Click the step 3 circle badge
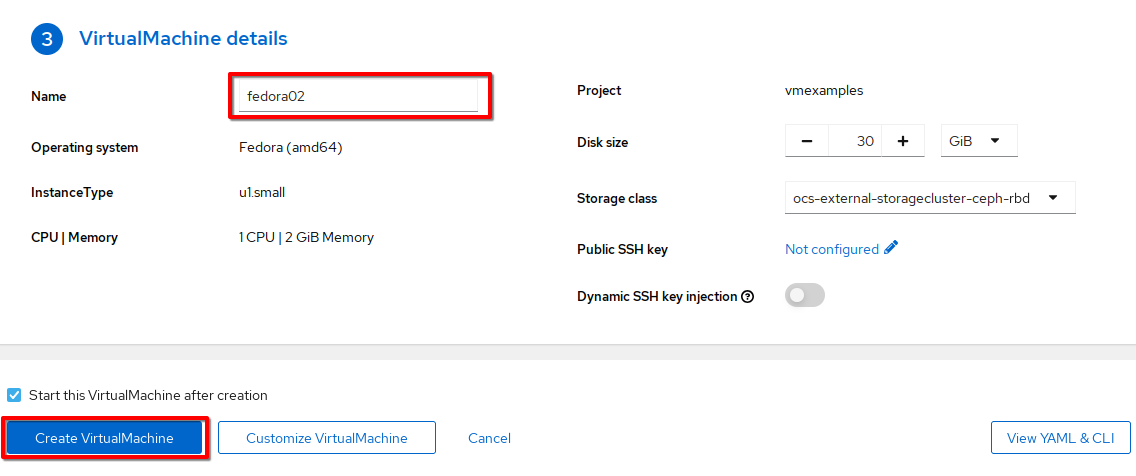 point(47,39)
